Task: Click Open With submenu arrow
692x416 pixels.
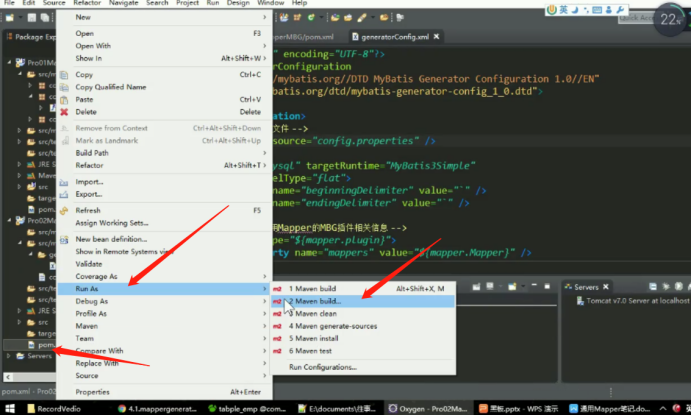Action: (x=264, y=46)
